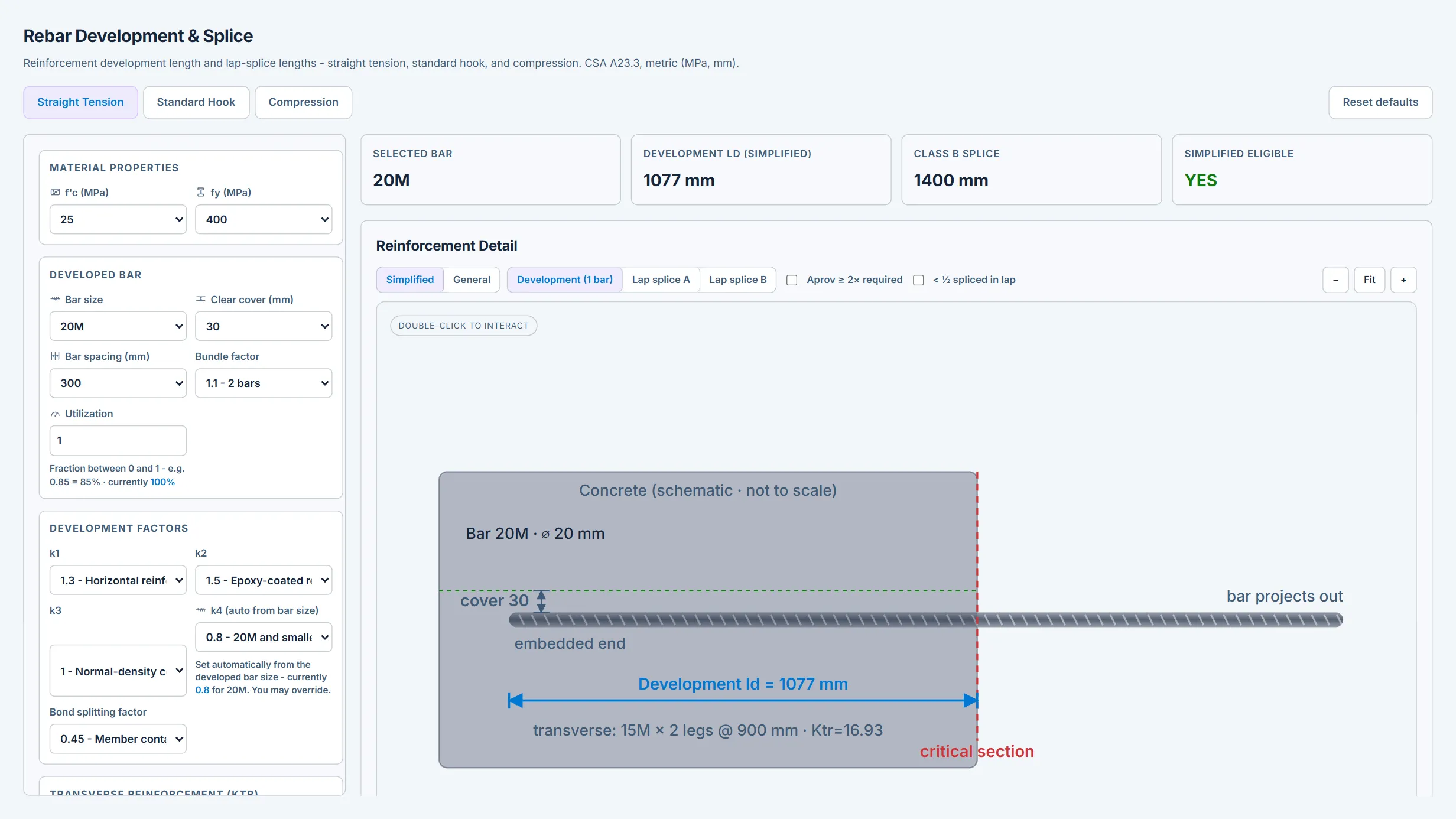Select the Lap splice B tab

737,279
